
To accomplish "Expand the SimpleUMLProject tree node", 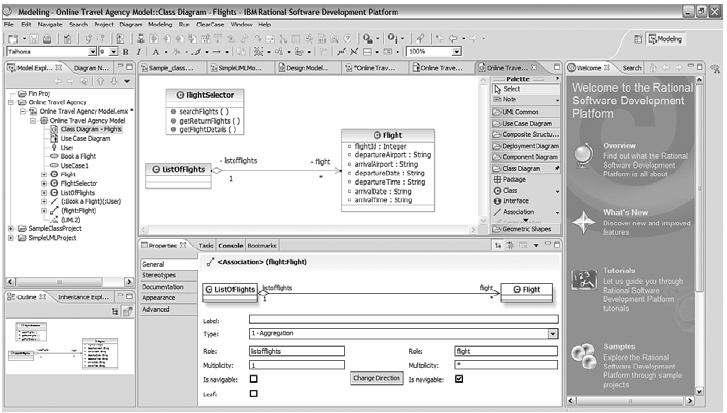I will pos(11,238).
